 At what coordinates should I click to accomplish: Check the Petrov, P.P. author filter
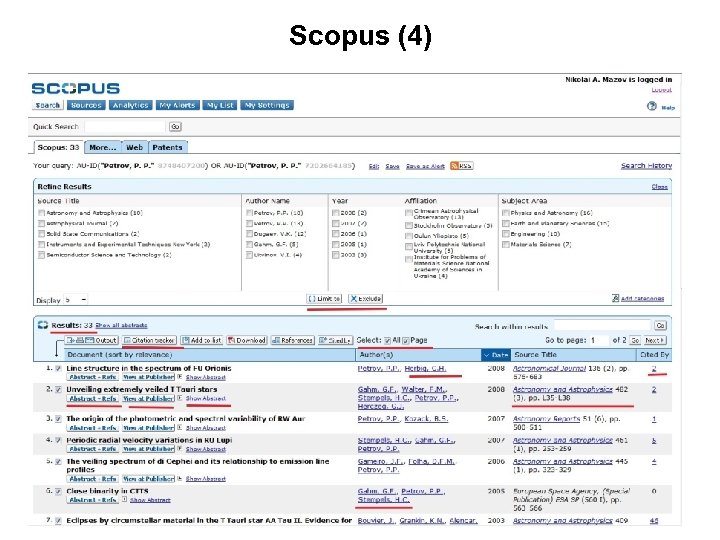click(x=249, y=213)
